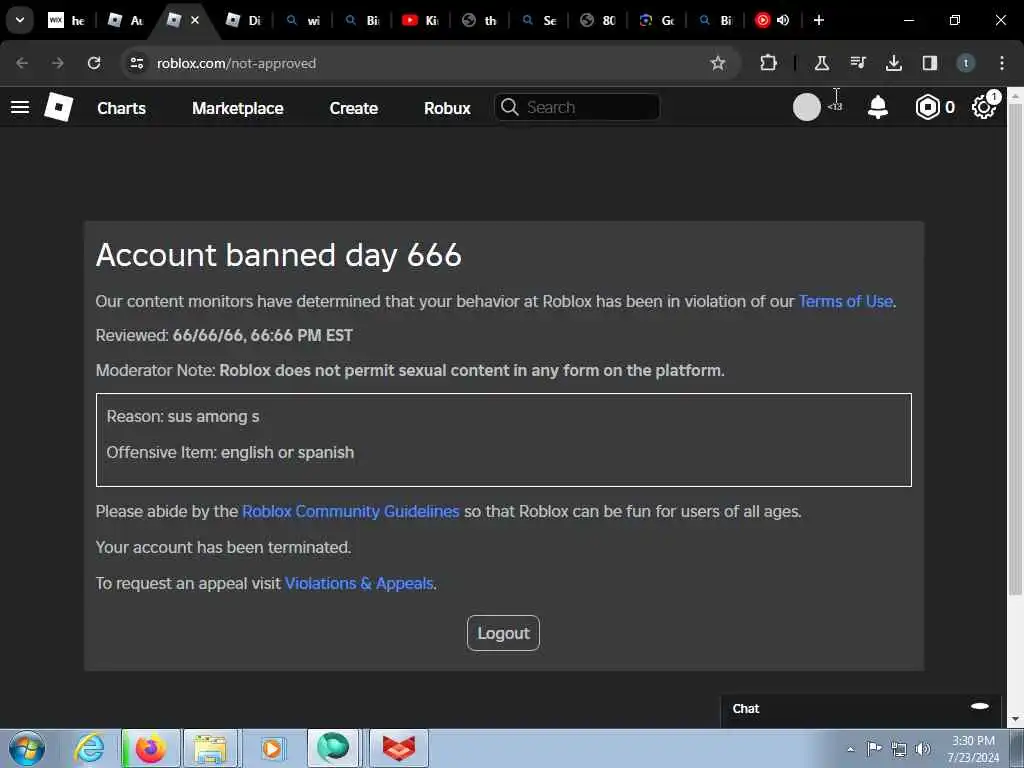Switch to the 'Se' search tab
This screenshot has width=1024, height=768.
click(x=539, y=20)
